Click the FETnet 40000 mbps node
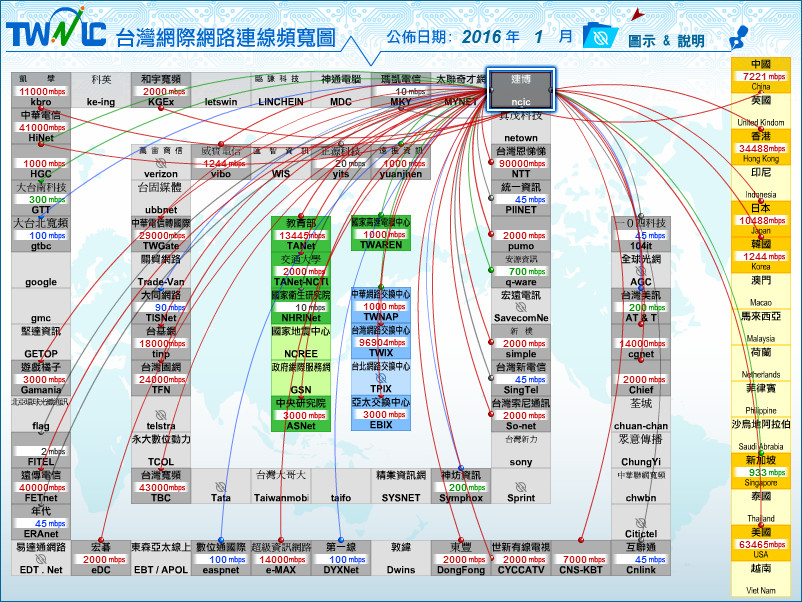The width and height of the screenshot is (802, 602). [x=41, y=486]
